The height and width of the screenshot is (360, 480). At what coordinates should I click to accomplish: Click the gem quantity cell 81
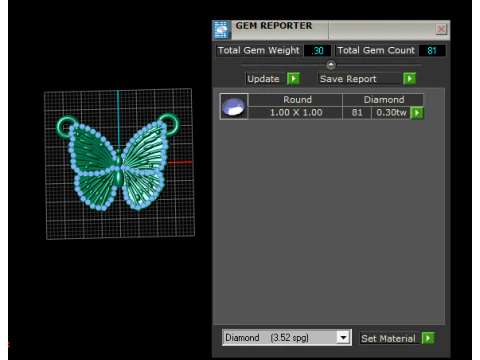(x=357, y=113)
